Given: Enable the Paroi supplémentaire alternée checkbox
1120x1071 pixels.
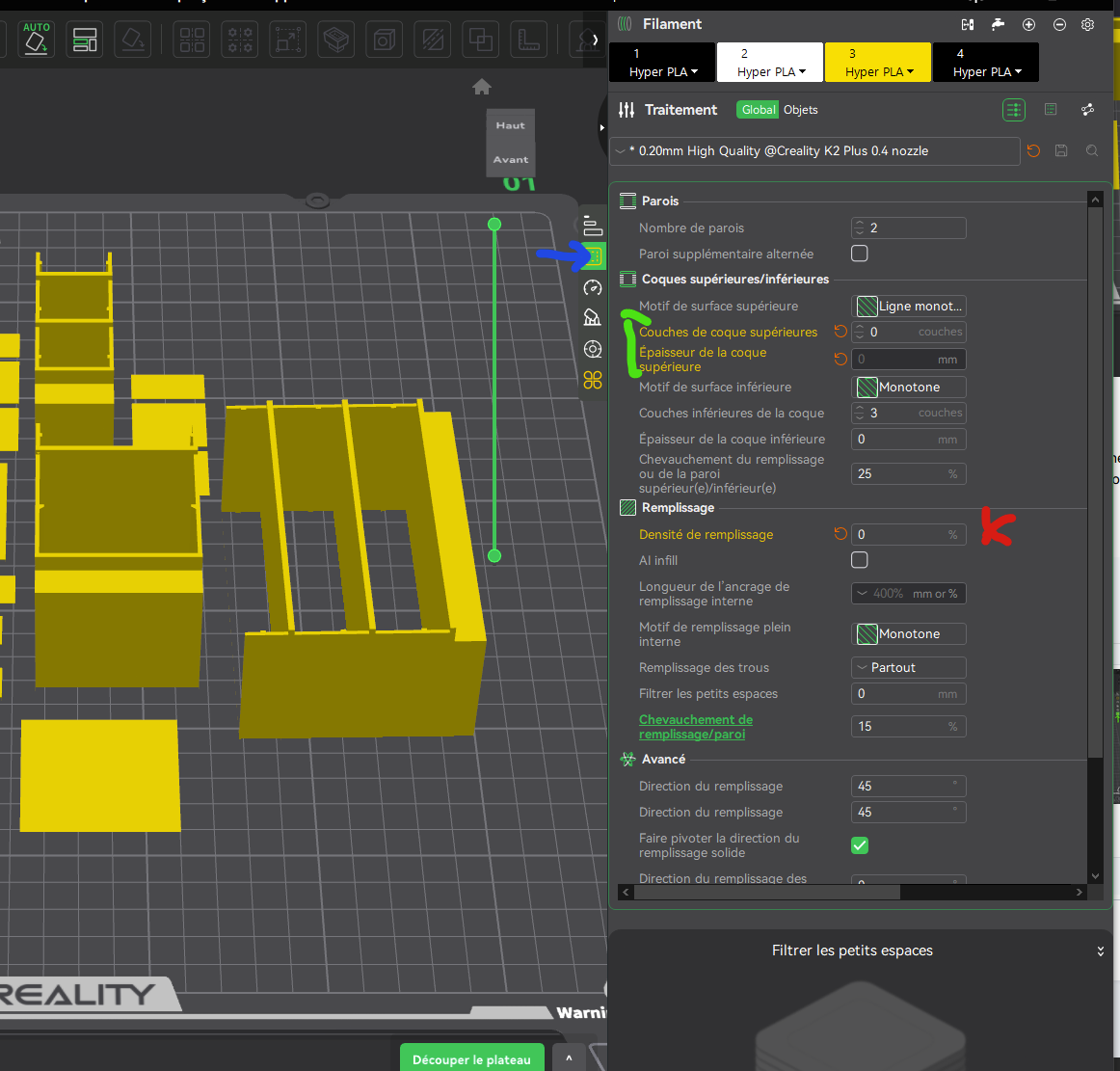Looking at the screenshot, I should pos(860,254).
